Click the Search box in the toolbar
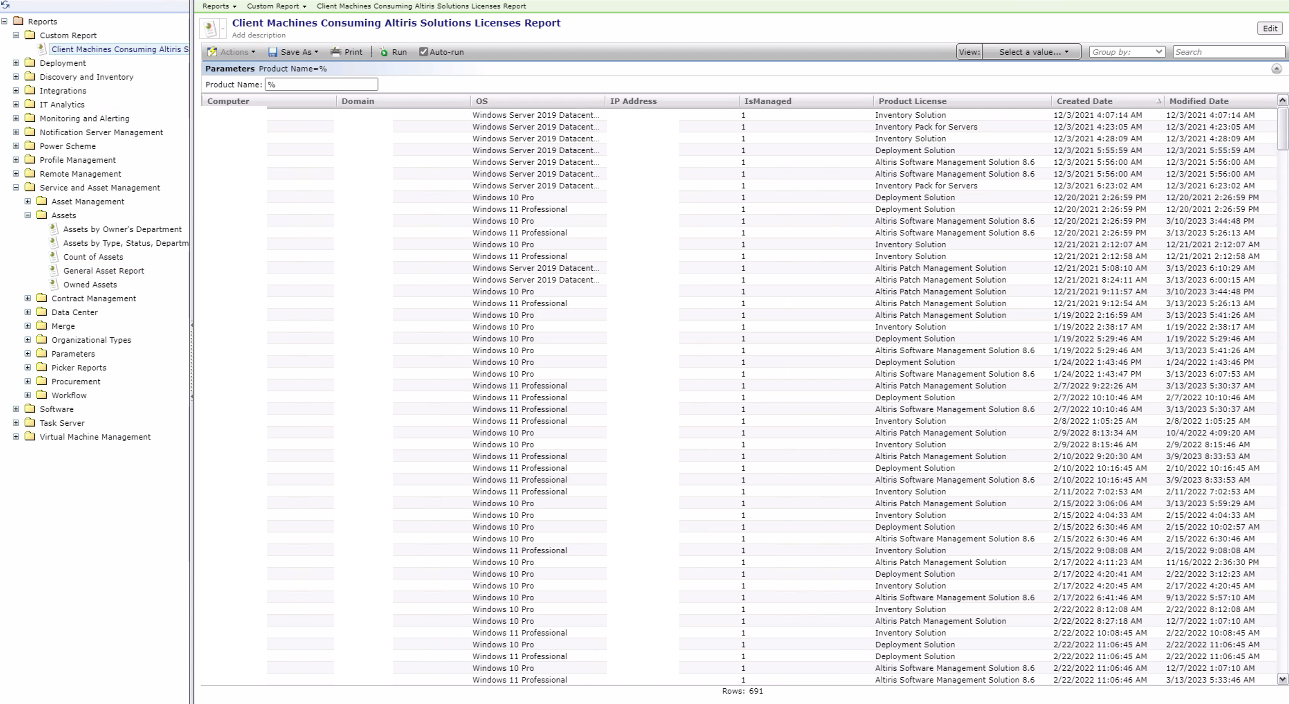1289x704 pixels. coord(1229,52)
